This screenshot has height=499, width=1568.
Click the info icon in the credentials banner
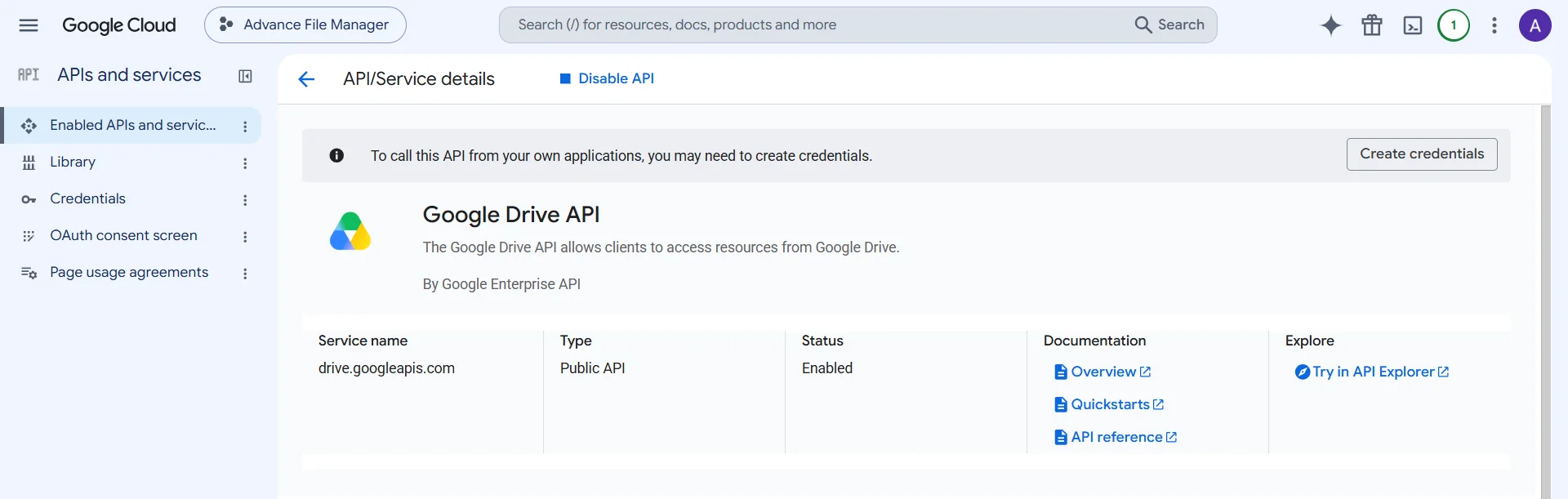(336, 155)
